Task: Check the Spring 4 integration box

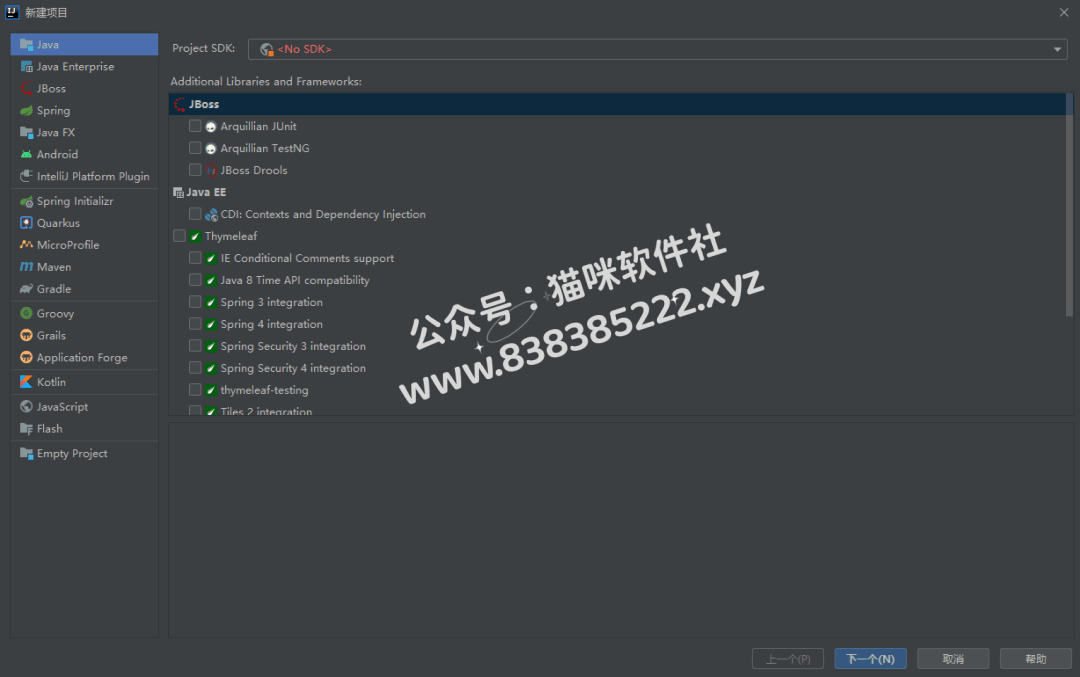Action: [x=195, y=324]
